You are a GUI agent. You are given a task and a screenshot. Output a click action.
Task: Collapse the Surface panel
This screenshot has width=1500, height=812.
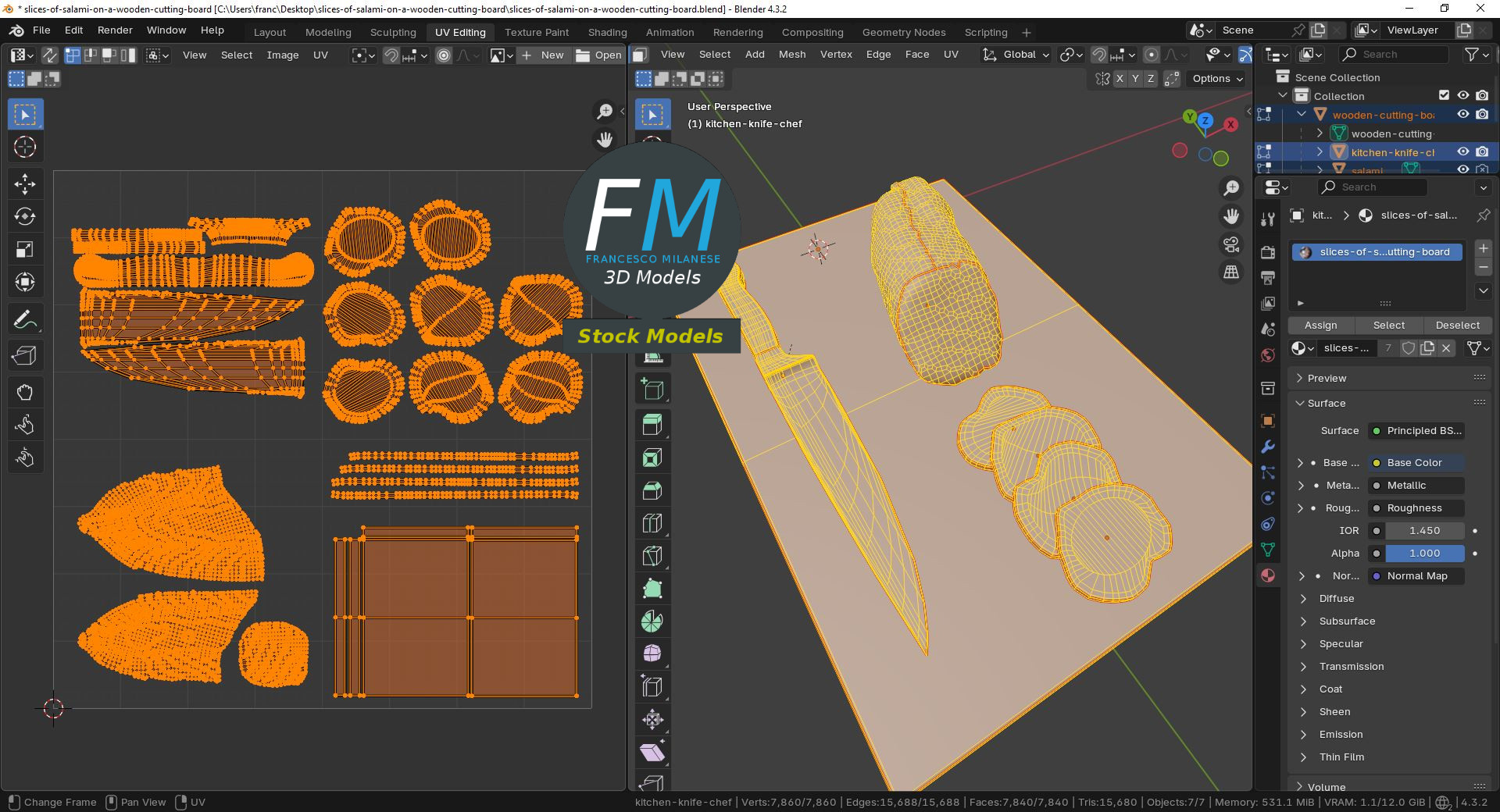[x=1299, y=404]
